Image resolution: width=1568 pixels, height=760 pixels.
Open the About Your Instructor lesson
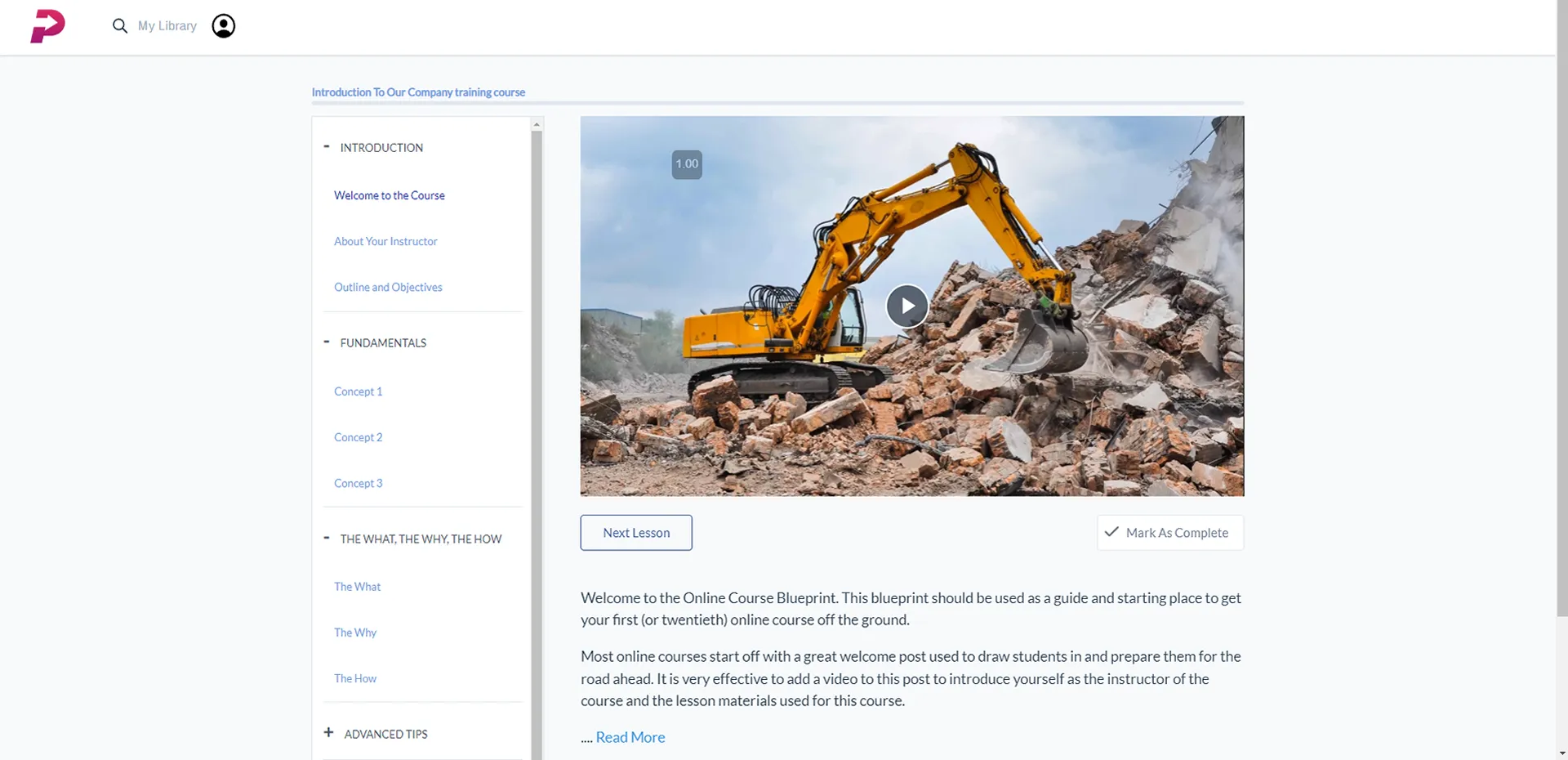pos(385,241)
